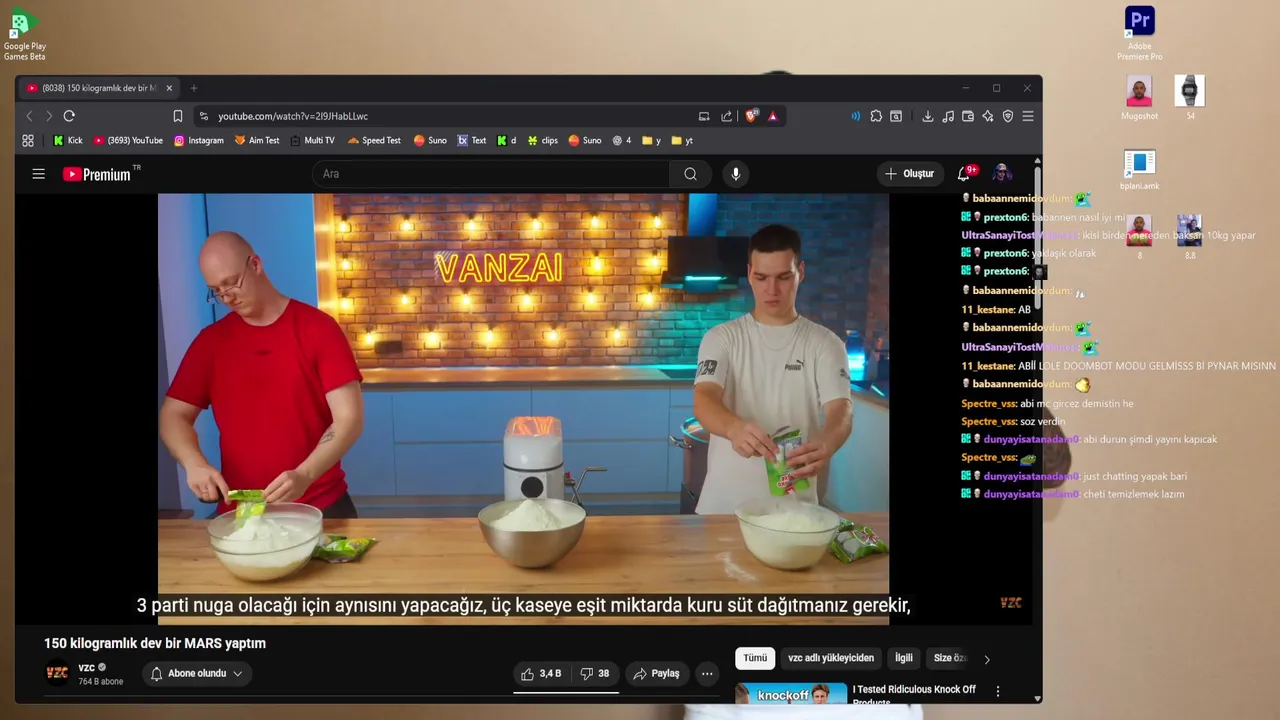
Task: Open more actions three-dot menu under video
Action: pos(707,674)
